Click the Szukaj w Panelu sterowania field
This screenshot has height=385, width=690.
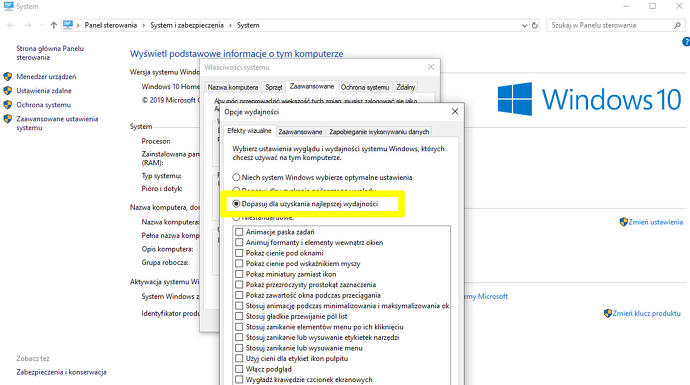click(609, 26)
